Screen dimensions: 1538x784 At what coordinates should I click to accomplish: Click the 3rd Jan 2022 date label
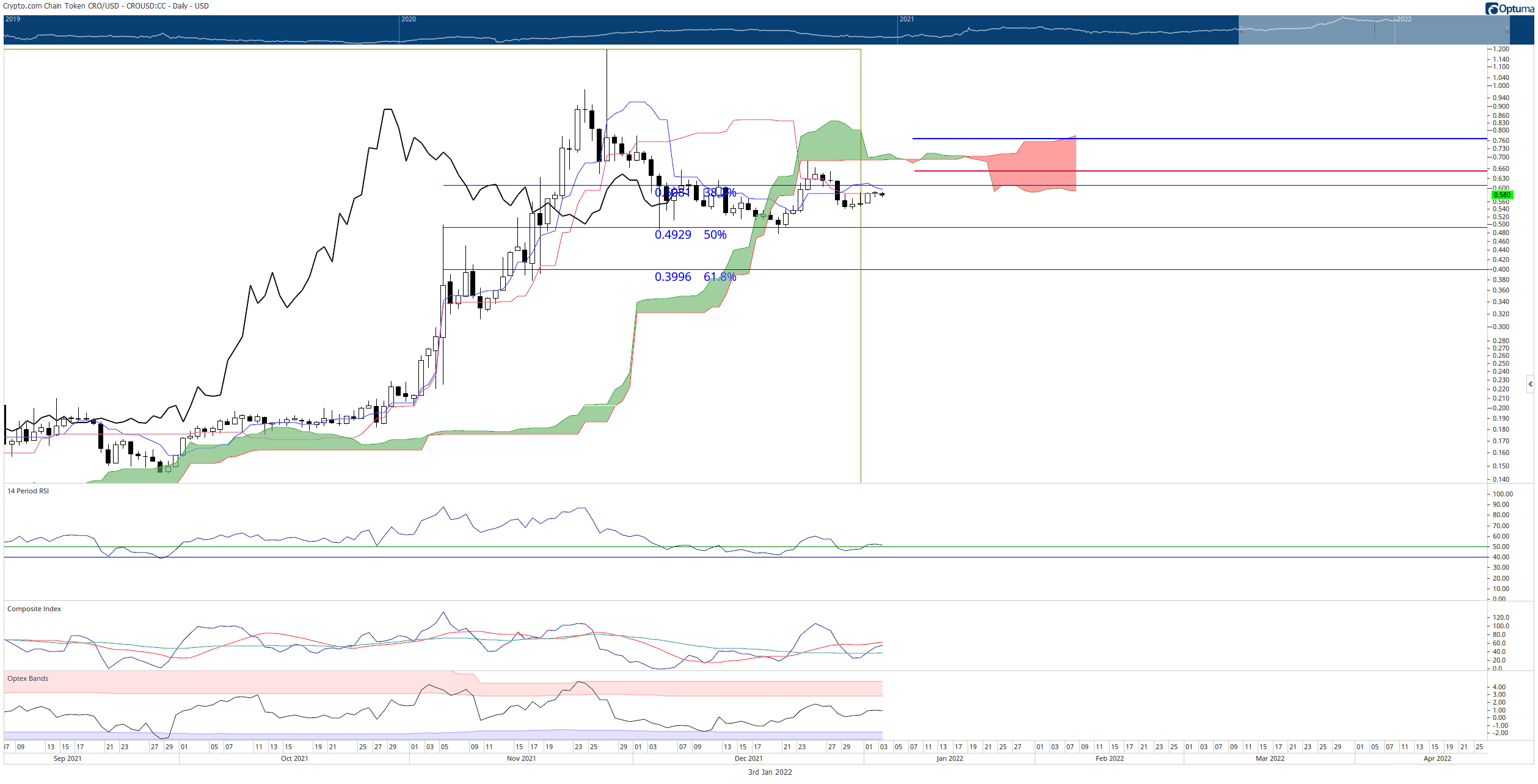tap(770, 772)
